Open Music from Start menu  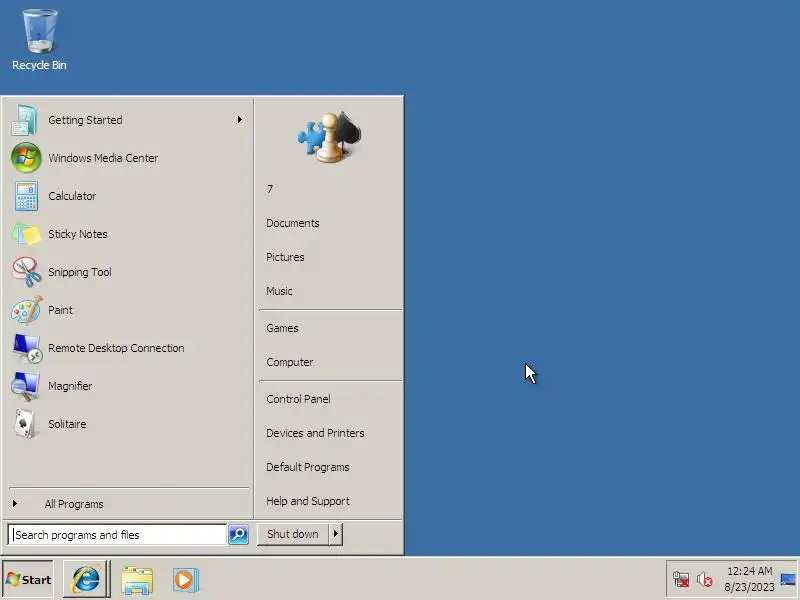[x=279, y=291]
